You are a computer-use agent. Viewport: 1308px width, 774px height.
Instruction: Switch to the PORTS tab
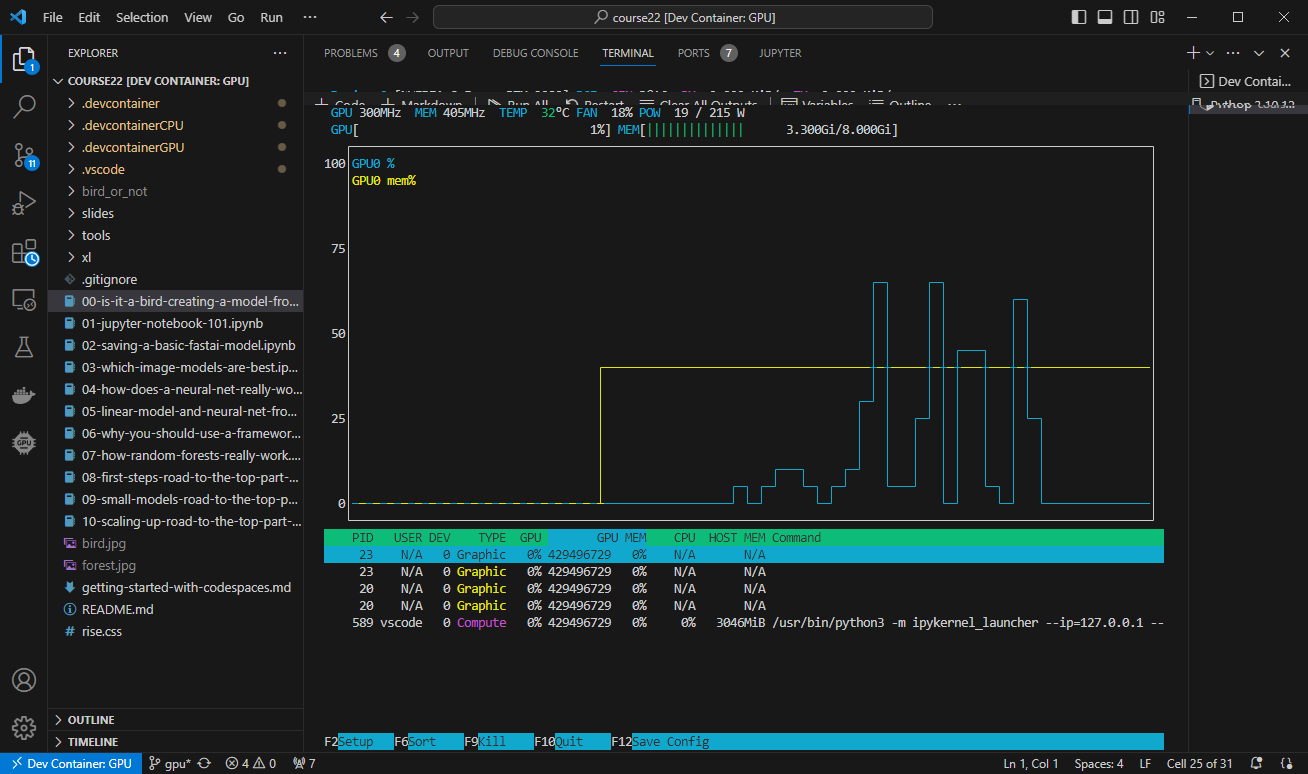tap(693, 53)
